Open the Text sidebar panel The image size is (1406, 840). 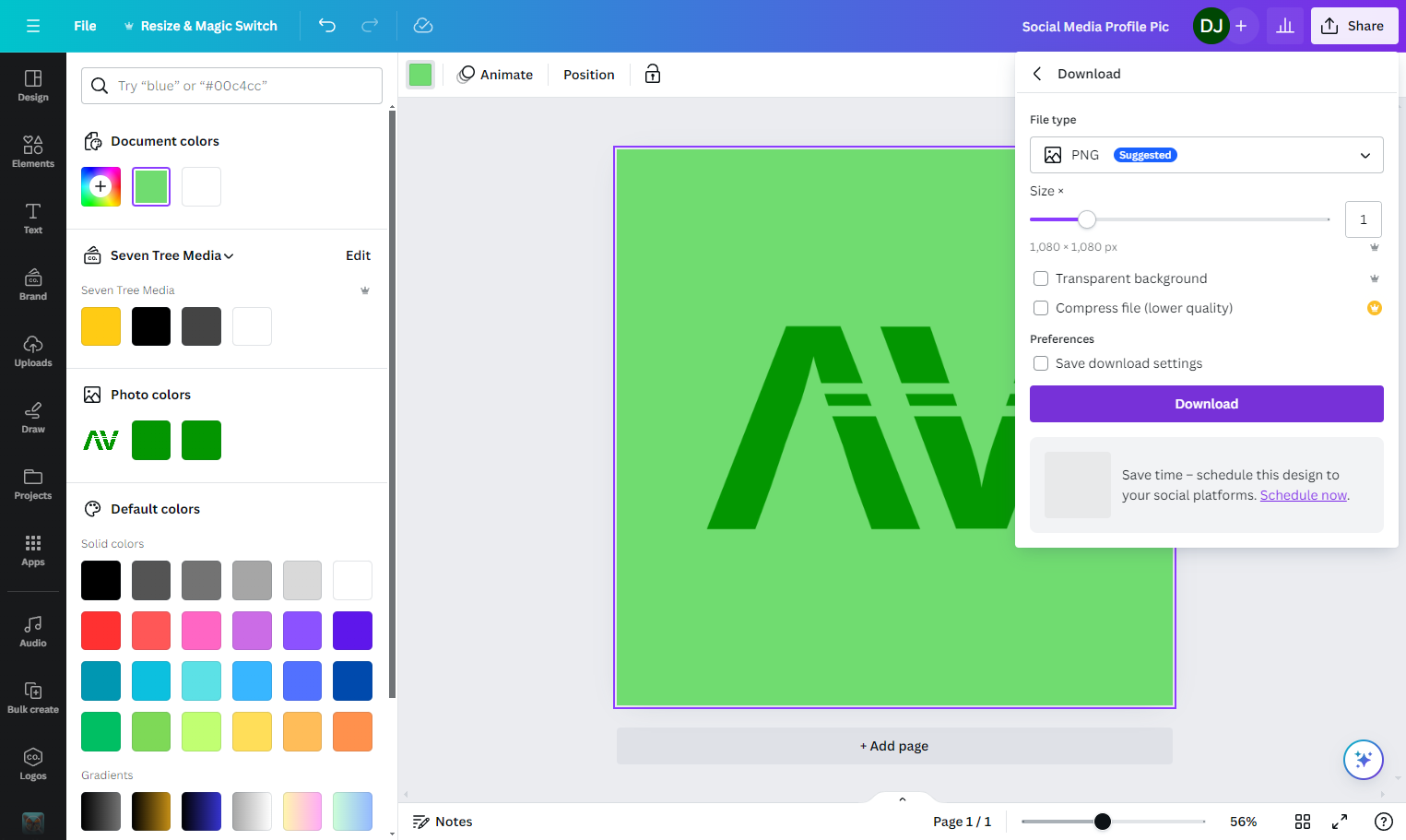point(33,219)
